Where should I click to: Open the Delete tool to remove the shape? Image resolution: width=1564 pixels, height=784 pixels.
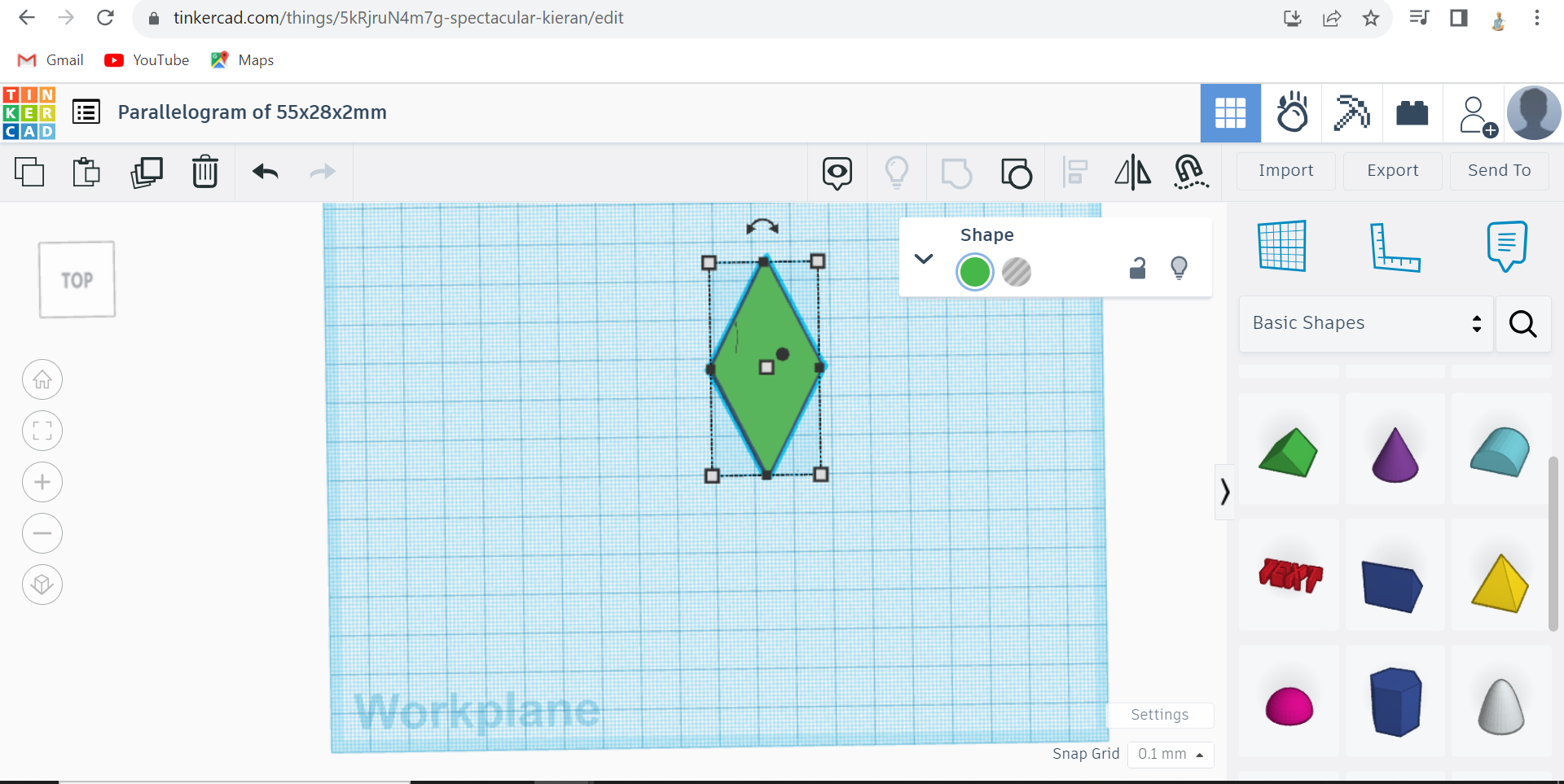pyautogui.click(x=204, y=172)
